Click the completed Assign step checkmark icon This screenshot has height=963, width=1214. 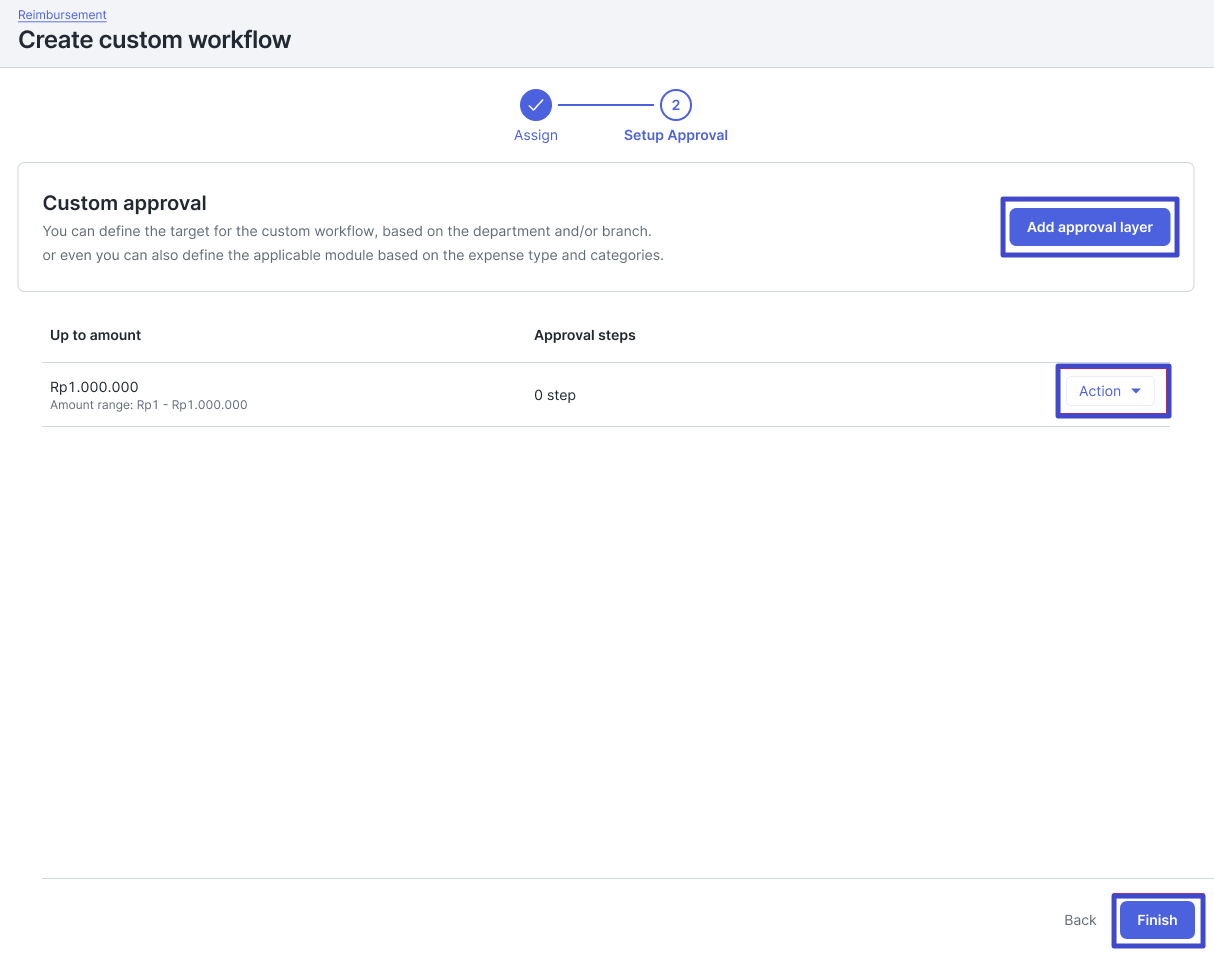tap(535, 105)
